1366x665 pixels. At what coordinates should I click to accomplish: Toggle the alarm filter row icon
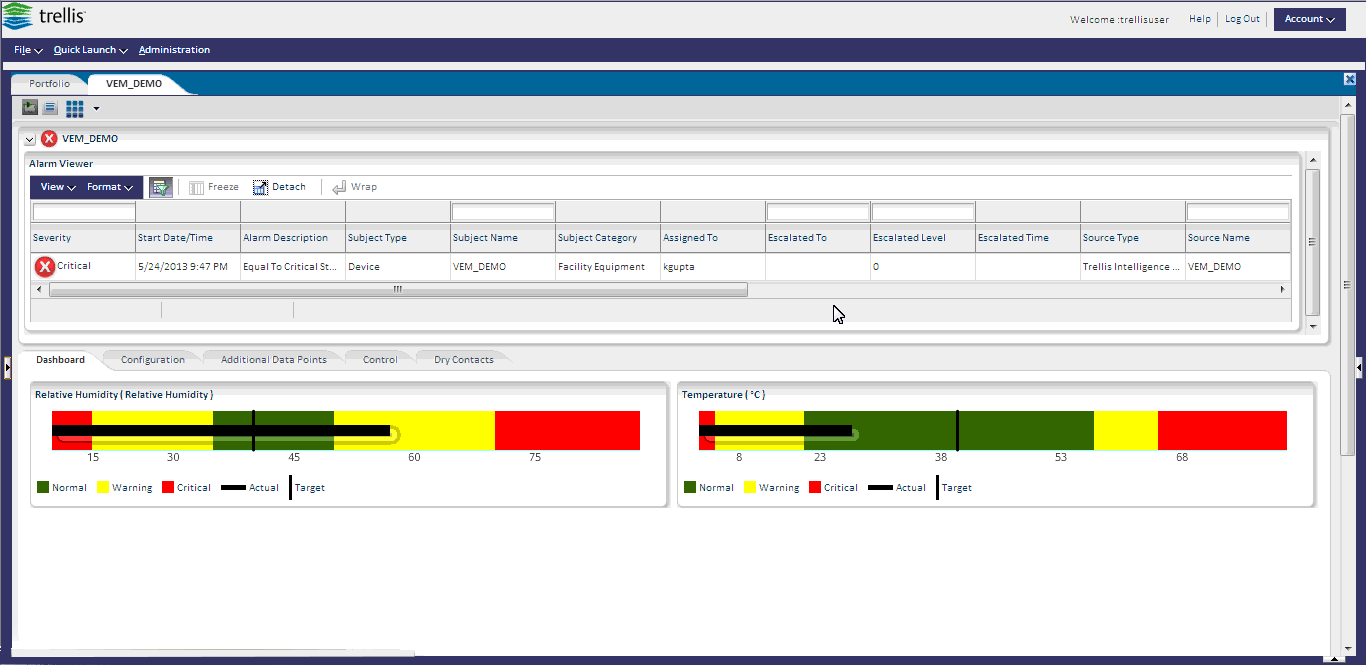click(160, 187)
